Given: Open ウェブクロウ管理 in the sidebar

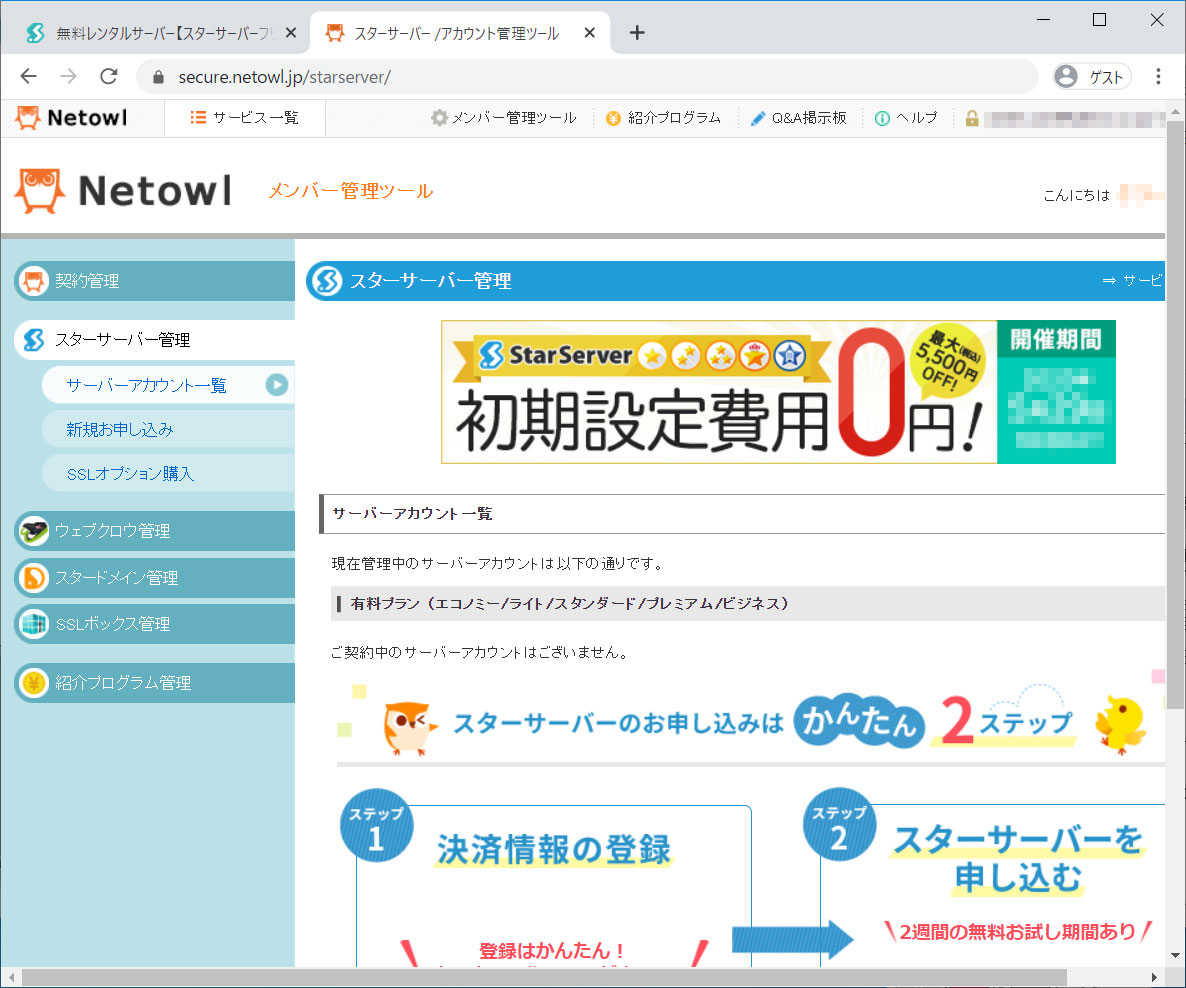Looking at the screenshot, I should click(154, 531).
